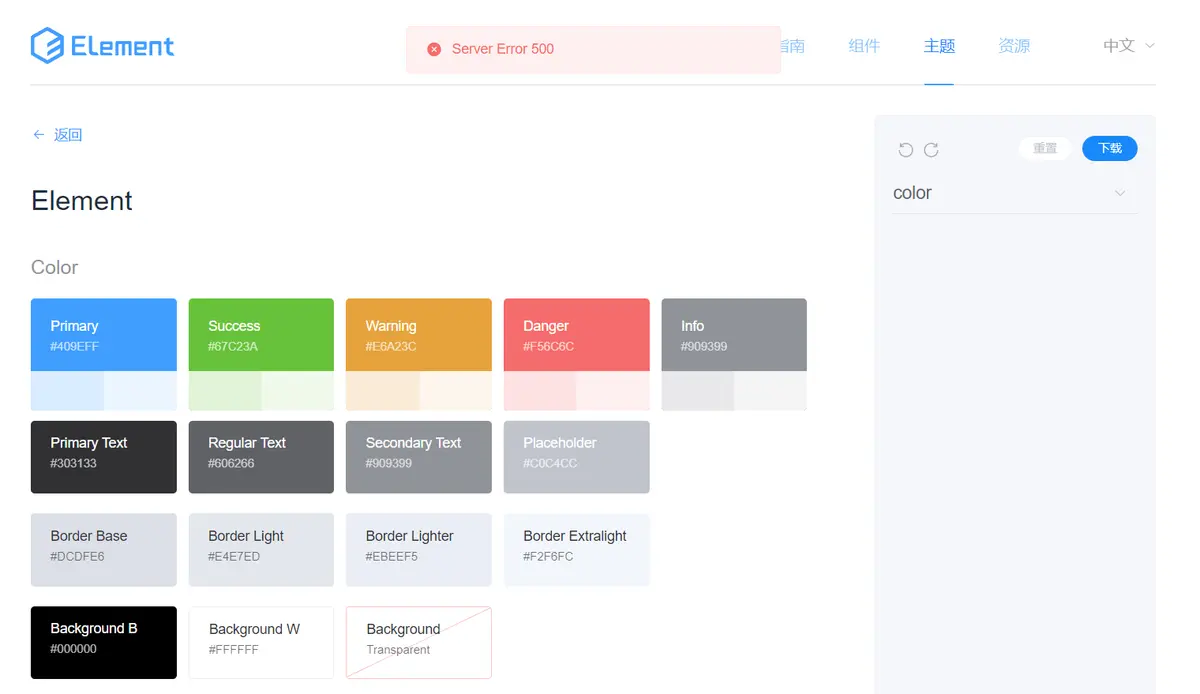The width and height of the screenshot is (1200, 694).
Task: Select the Background Transparent swatch
Action: click(x=419, y=643)
